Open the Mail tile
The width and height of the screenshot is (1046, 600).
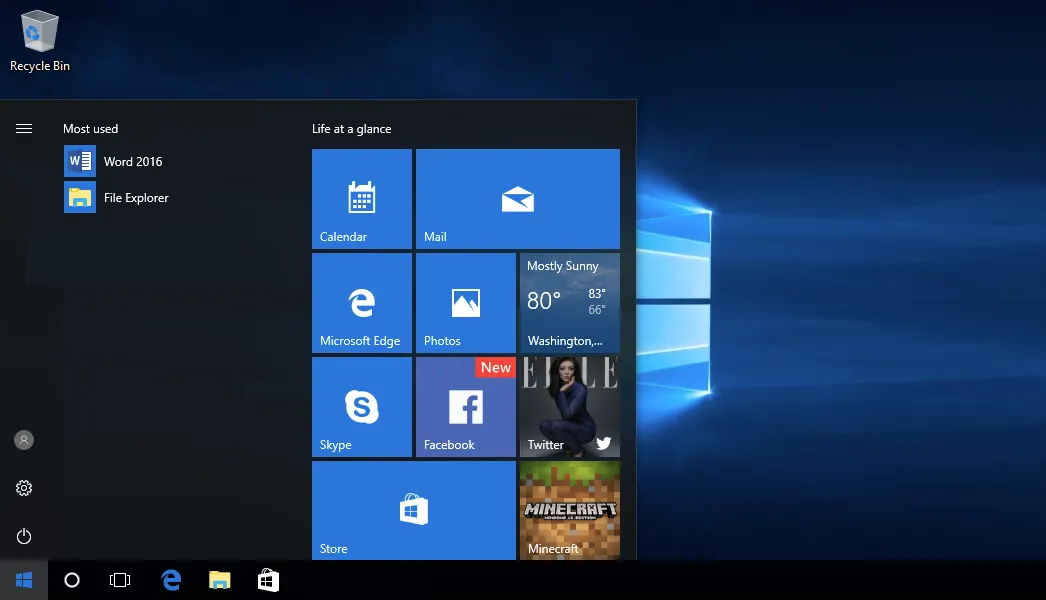(518, 199)
